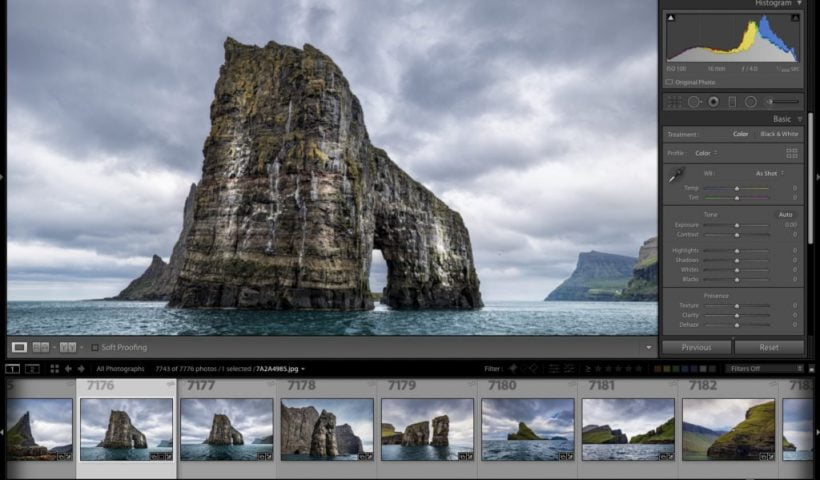This screenshot has height=480, width=820.
Task: Pick the White Balance eyedropper tool
Action: coord(677,174)
